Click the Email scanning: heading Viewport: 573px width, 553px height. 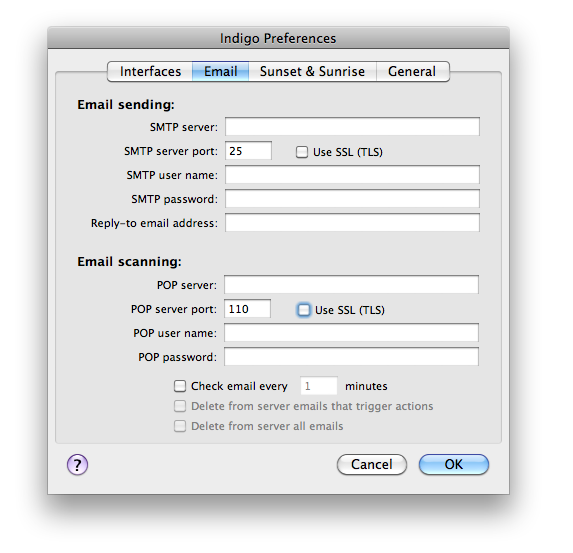129,262
